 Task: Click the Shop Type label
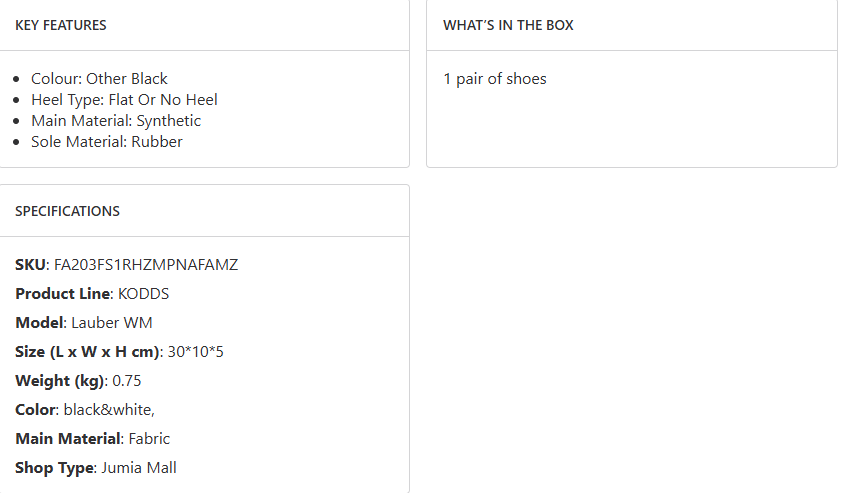pyautogui.click(x=53, y=468)
